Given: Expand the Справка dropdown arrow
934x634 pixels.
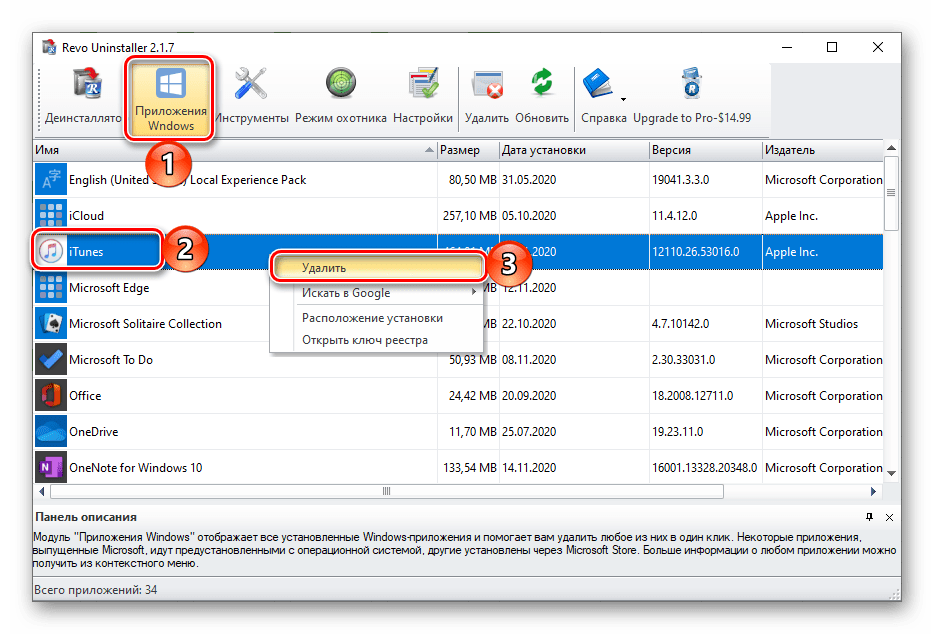Looking at the screenshot, I should (623, 100).
